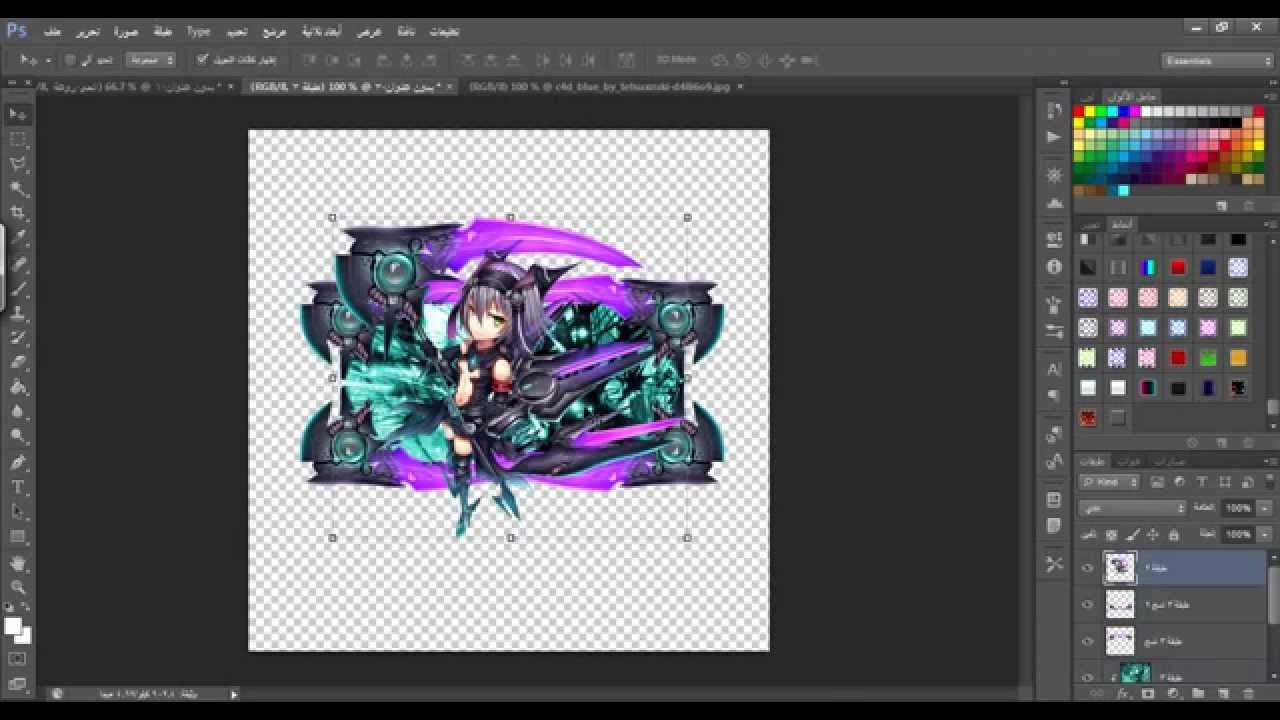Close the c4d_blue jpg document tab
1280x720 pixels.
point(740,87)
